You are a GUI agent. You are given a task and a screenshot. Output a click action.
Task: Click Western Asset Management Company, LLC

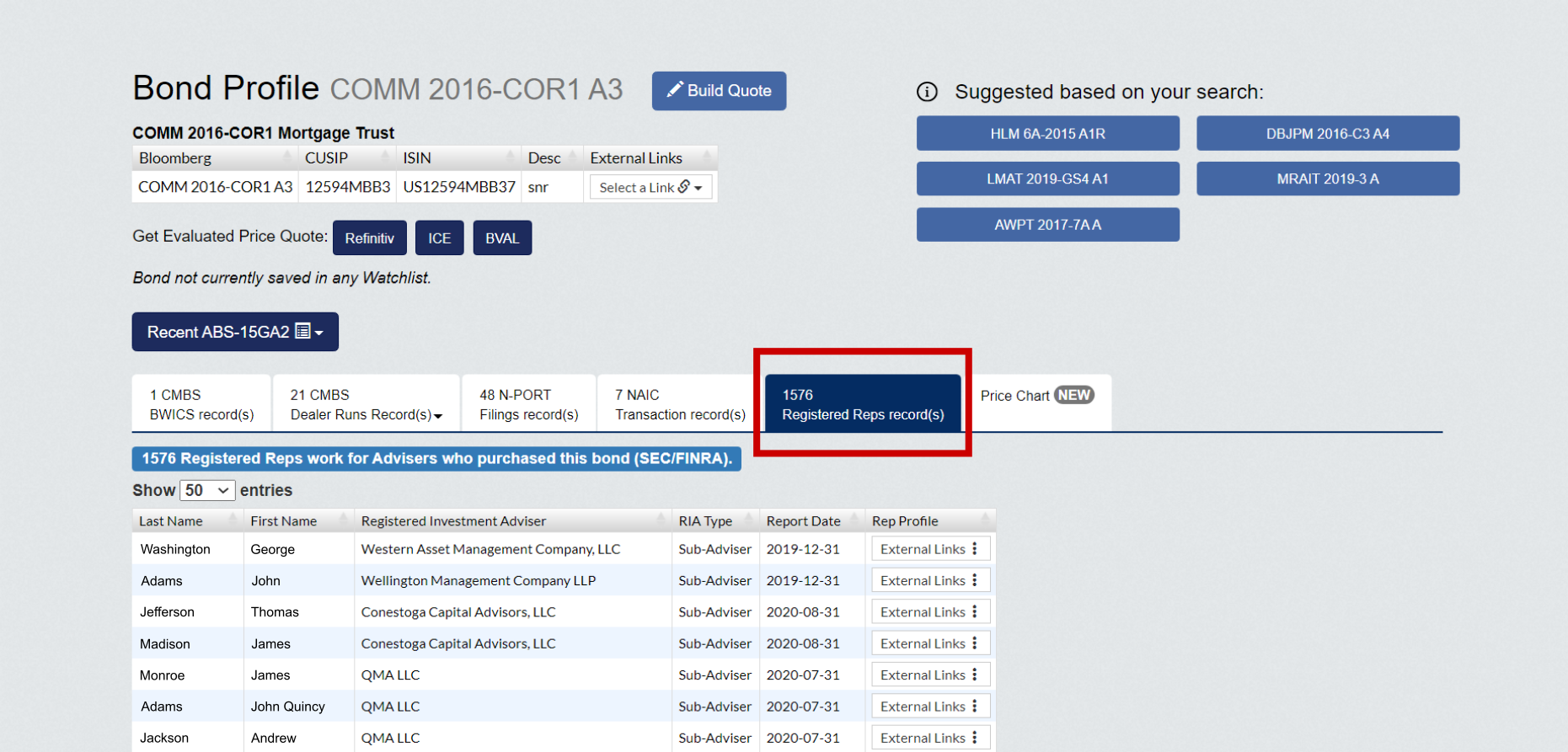click(x=490, y=549)
